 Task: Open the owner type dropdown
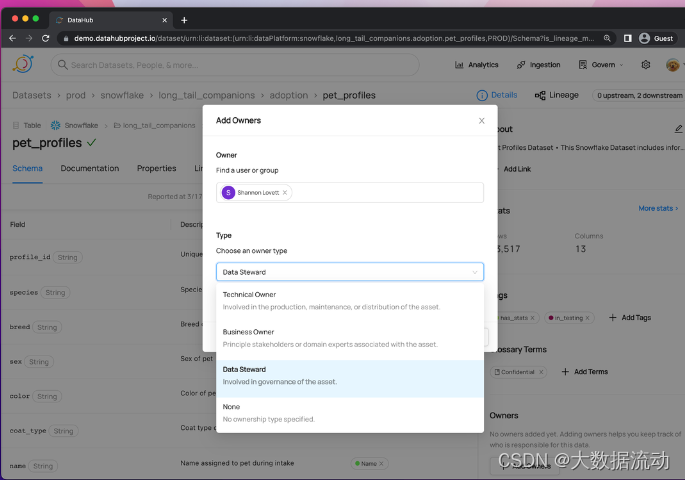349,272
